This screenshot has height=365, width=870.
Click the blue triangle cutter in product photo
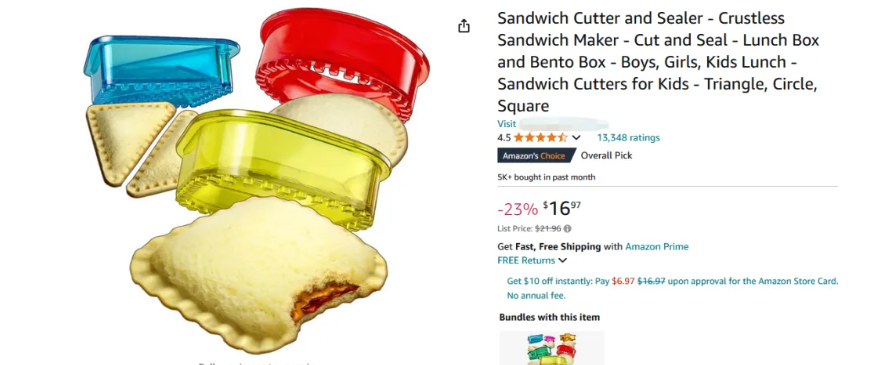click(x=162, y=71)
